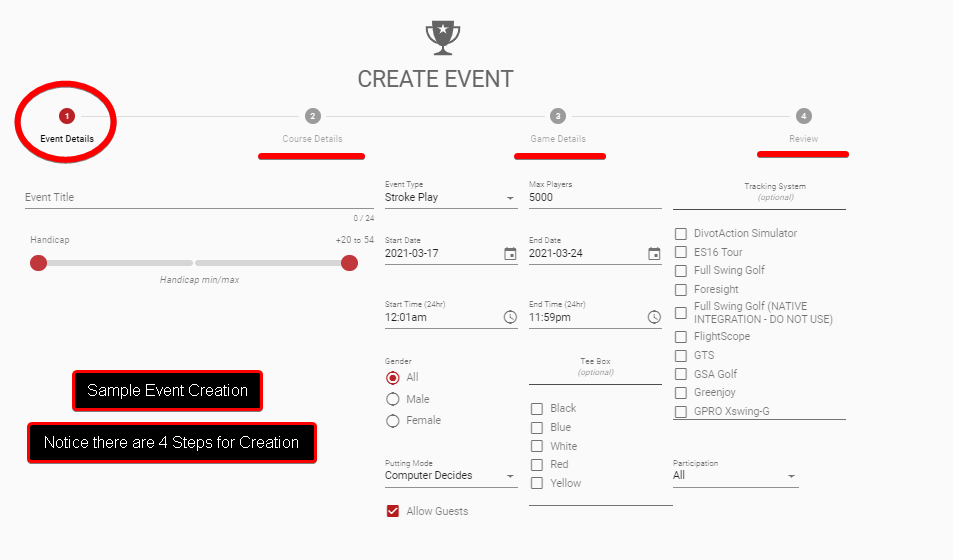
Task: Uncheck the Allow Guests checkbox
Action: tap(393, 511)
